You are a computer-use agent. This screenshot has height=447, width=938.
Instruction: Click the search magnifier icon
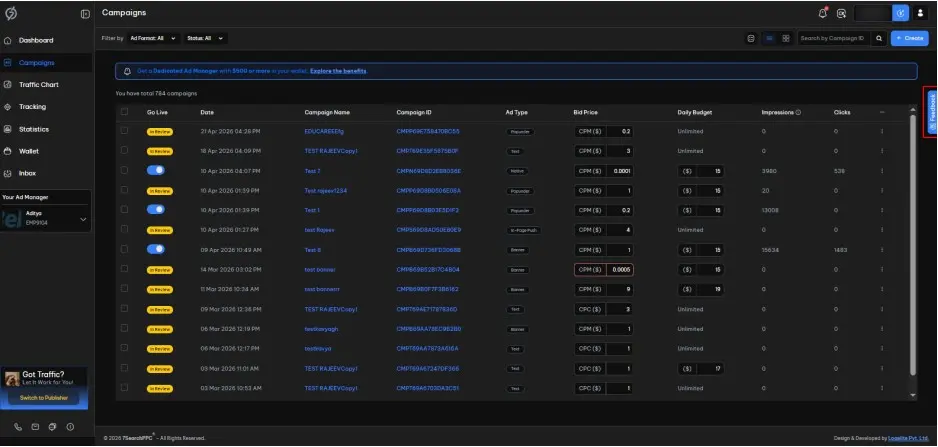tap(879, 38)
